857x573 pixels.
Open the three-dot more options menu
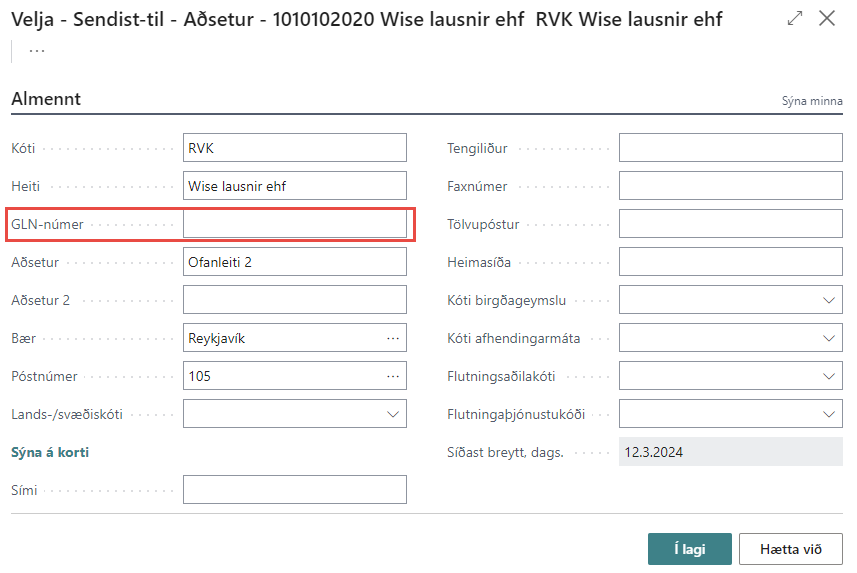36,51
